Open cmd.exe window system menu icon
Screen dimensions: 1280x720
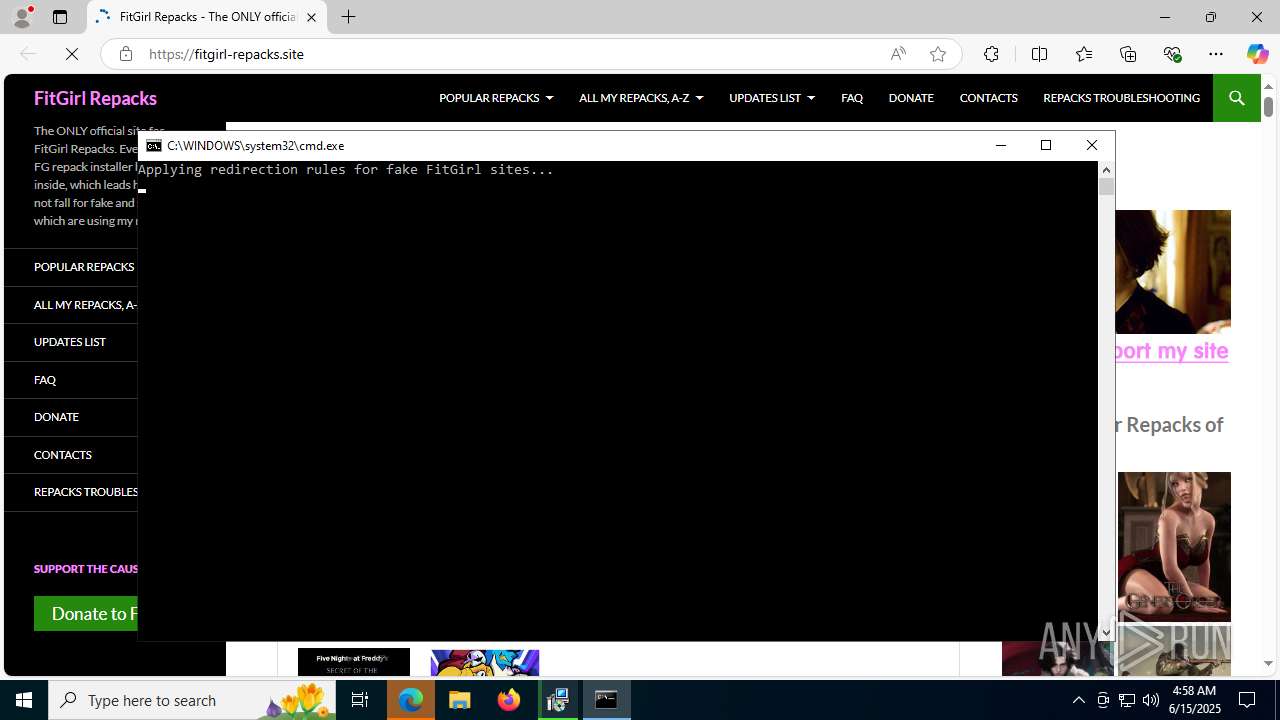click(154, 146)
